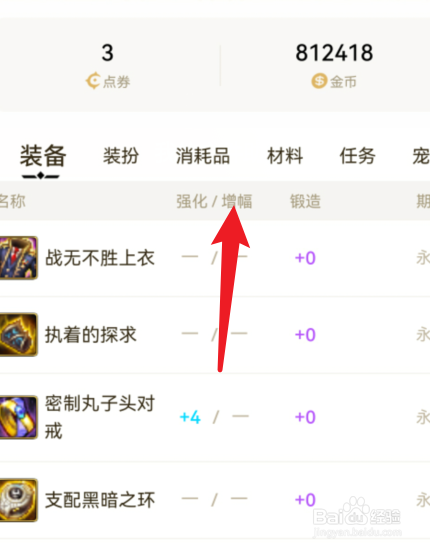Open the 支配黑暗之环 item icon
The image size is (430, 550).
[x=18, y=500]
